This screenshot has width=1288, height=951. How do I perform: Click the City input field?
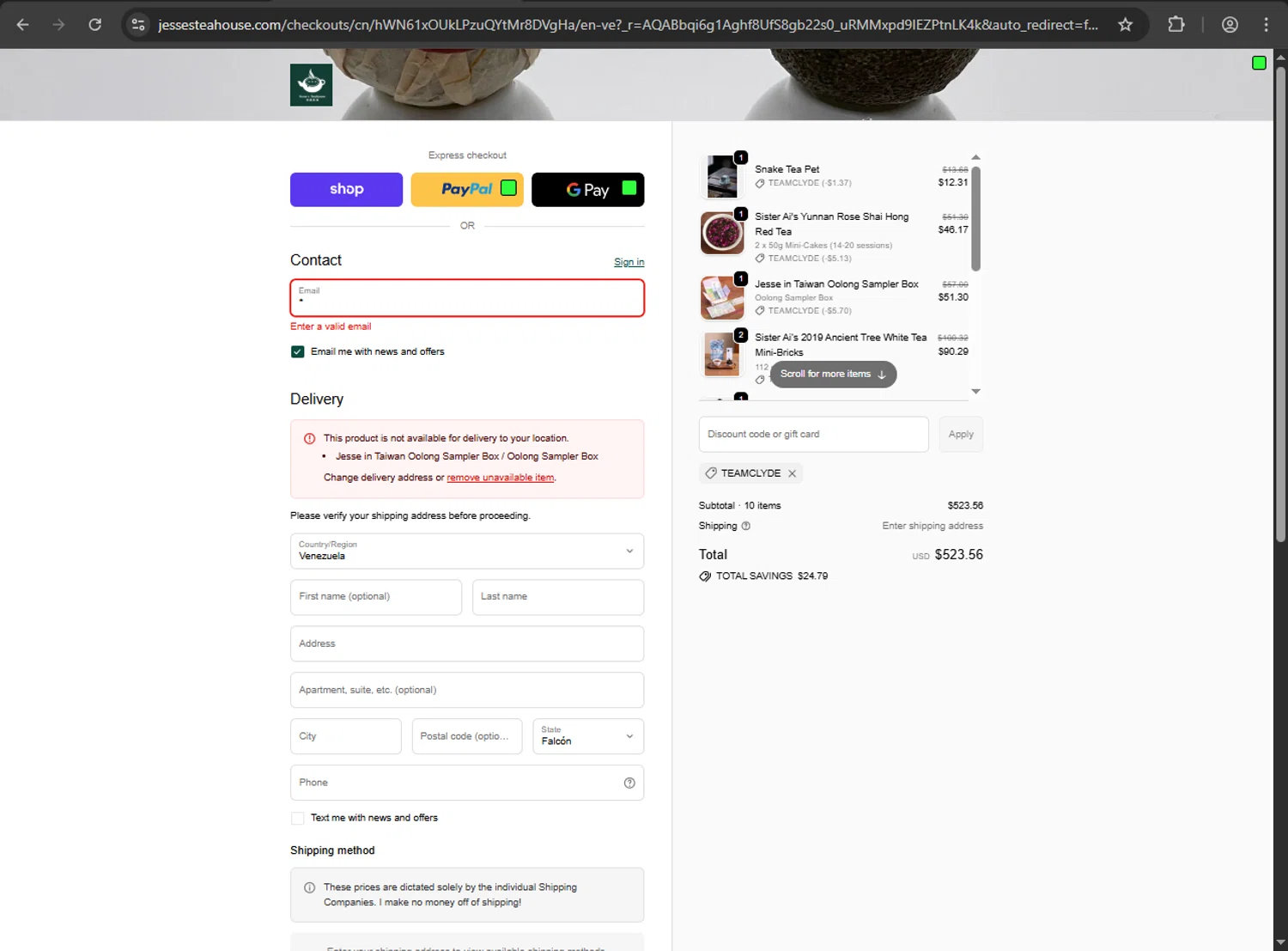click(346, 736)
